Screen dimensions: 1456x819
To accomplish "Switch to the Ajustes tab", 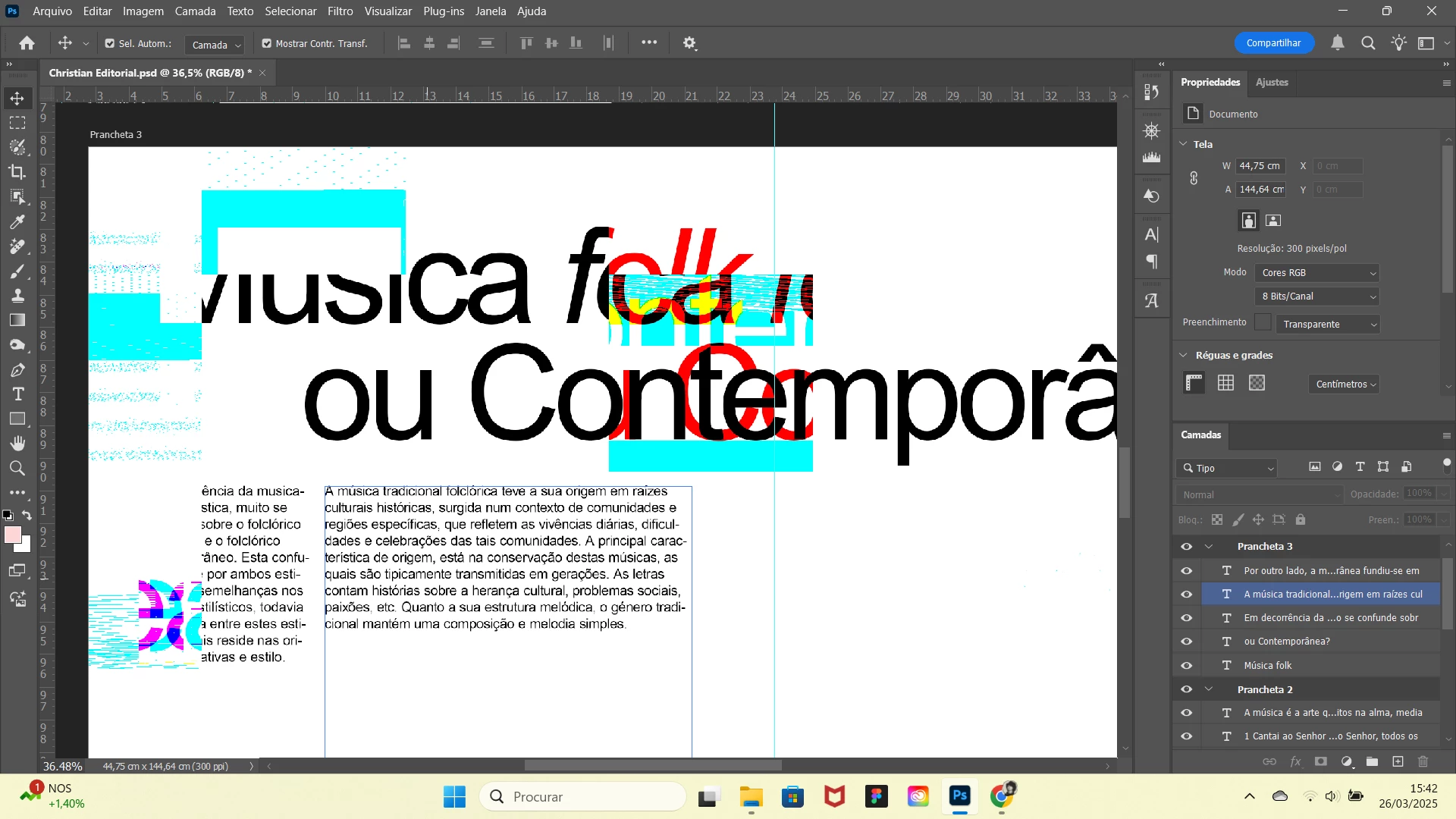I will click(1272, 83).
